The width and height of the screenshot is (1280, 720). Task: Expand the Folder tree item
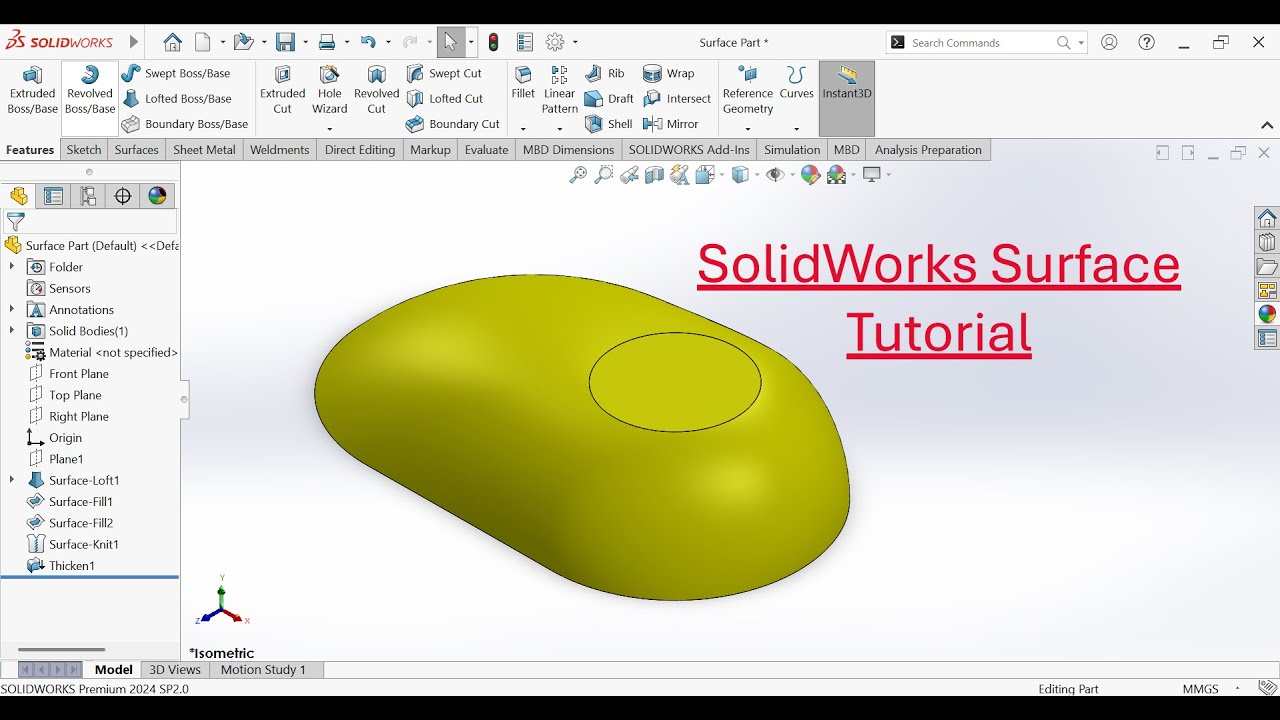(12, 267)
